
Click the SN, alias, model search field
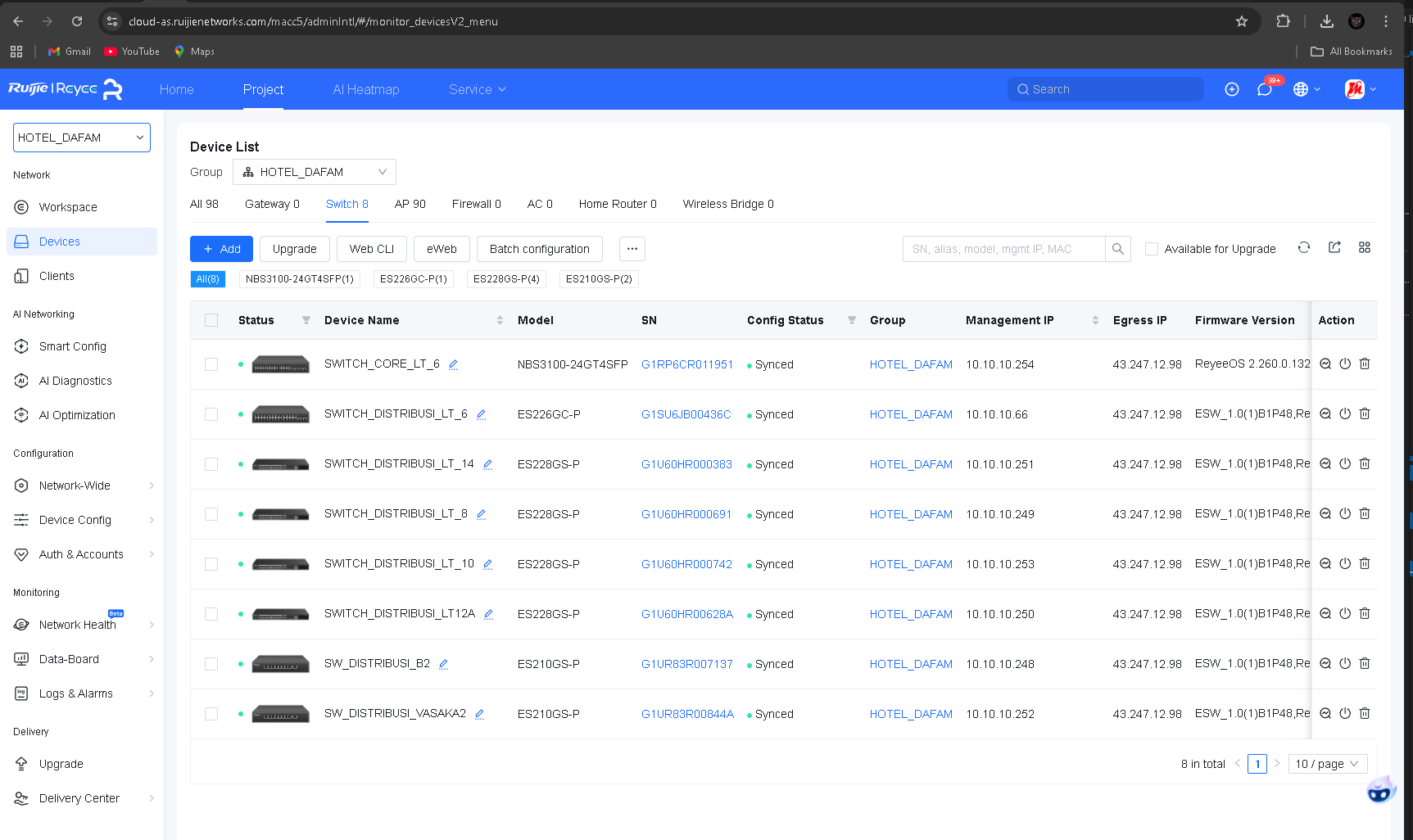pos(1003,249)
